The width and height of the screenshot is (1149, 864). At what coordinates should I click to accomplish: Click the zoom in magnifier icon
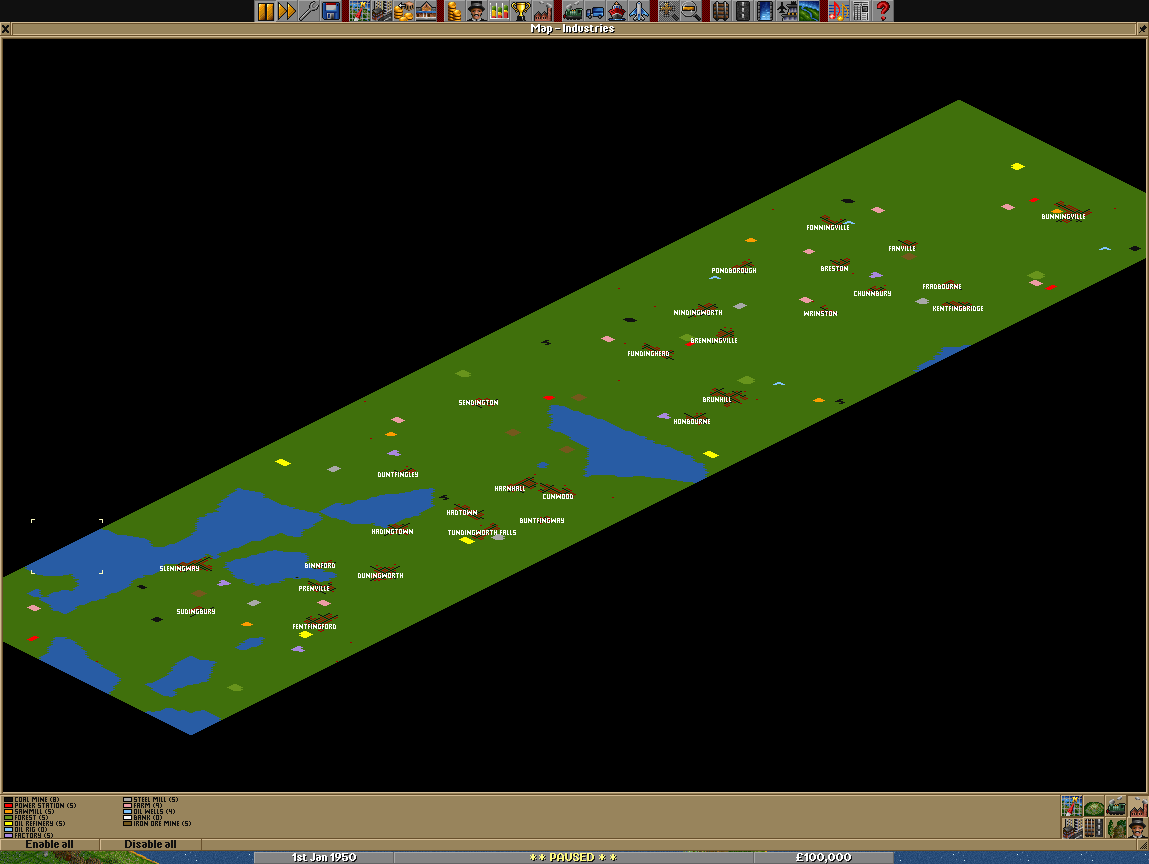[x=668, y=11]
